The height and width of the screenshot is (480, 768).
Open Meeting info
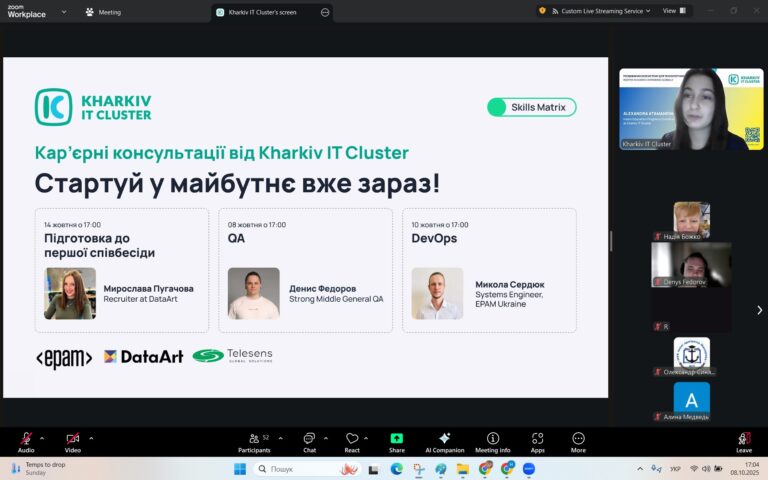(x=493, y=442)
